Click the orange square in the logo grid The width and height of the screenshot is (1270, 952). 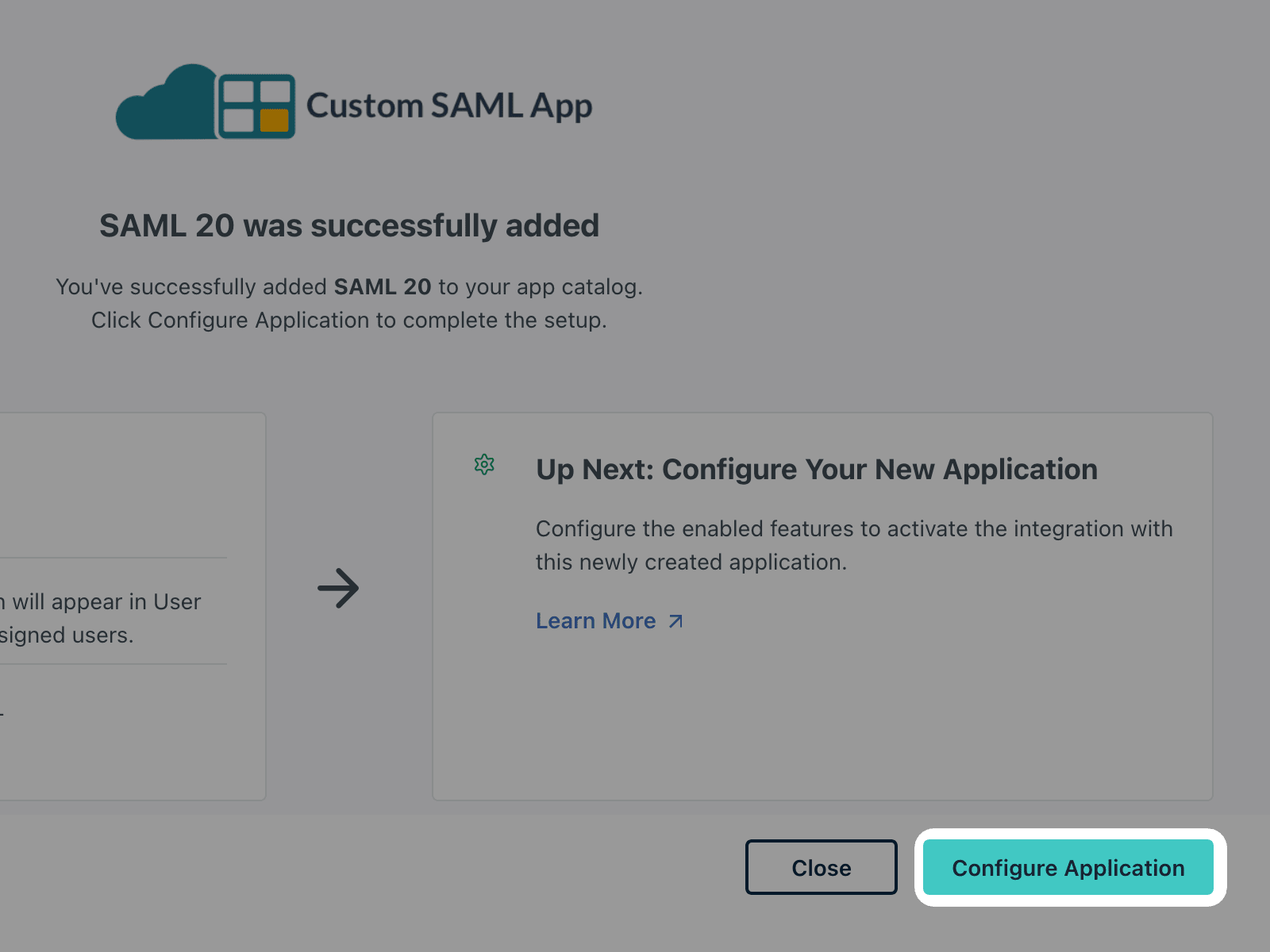[x=274, y=121]
